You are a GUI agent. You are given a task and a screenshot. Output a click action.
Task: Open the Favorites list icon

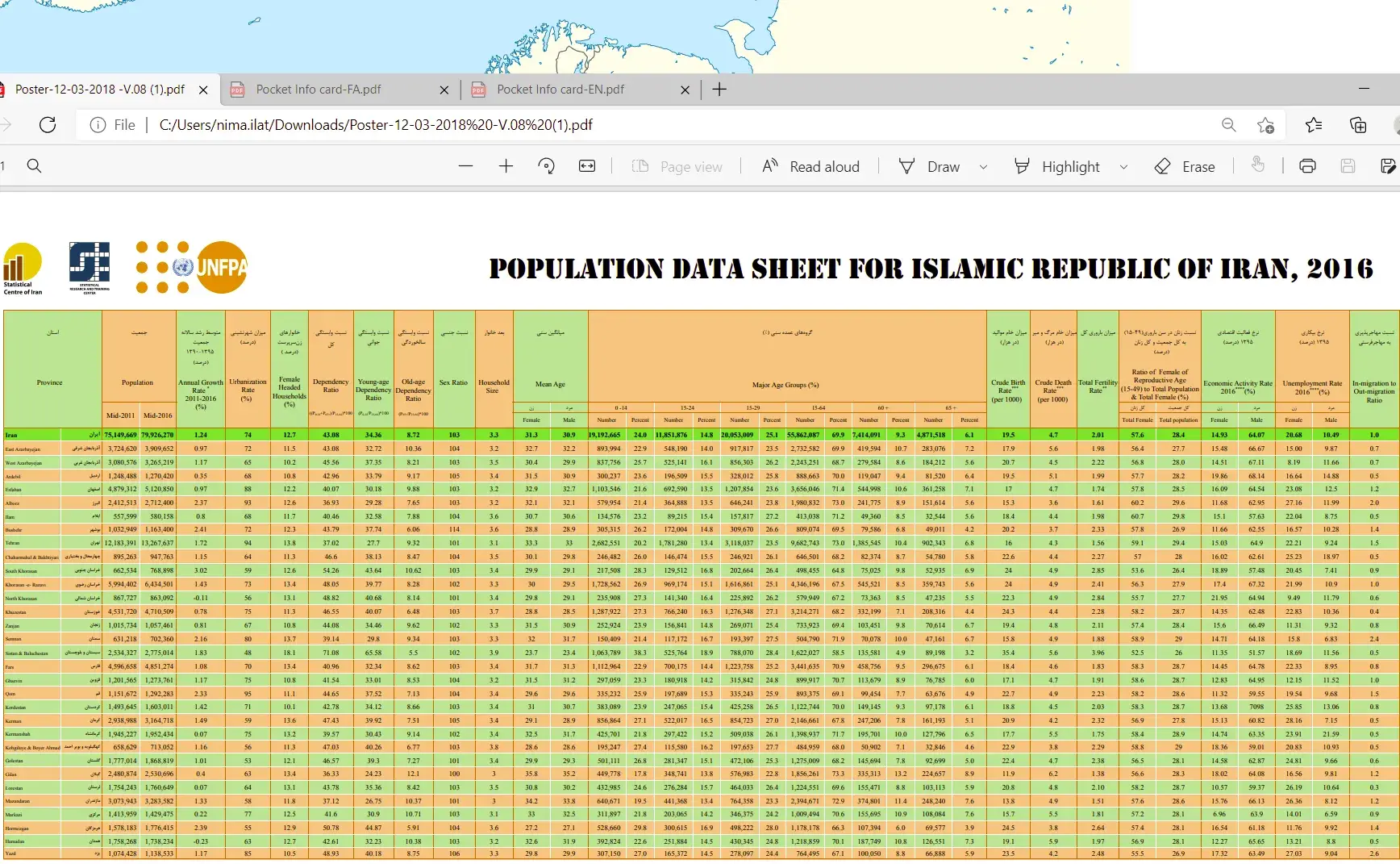point(1314,125)
